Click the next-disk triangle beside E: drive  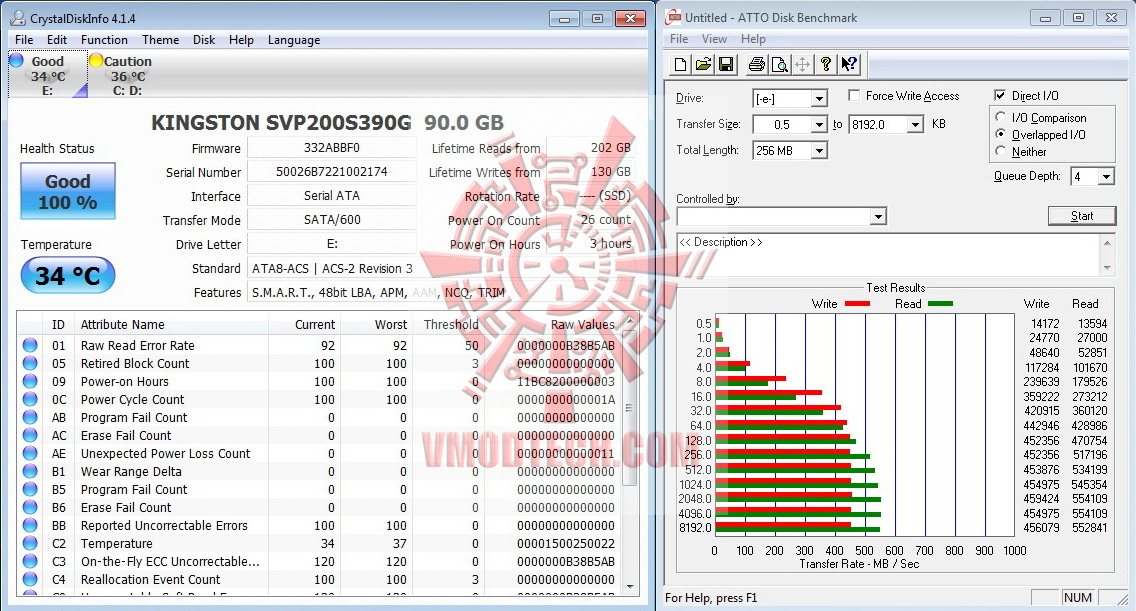click(x=81, y=90)
